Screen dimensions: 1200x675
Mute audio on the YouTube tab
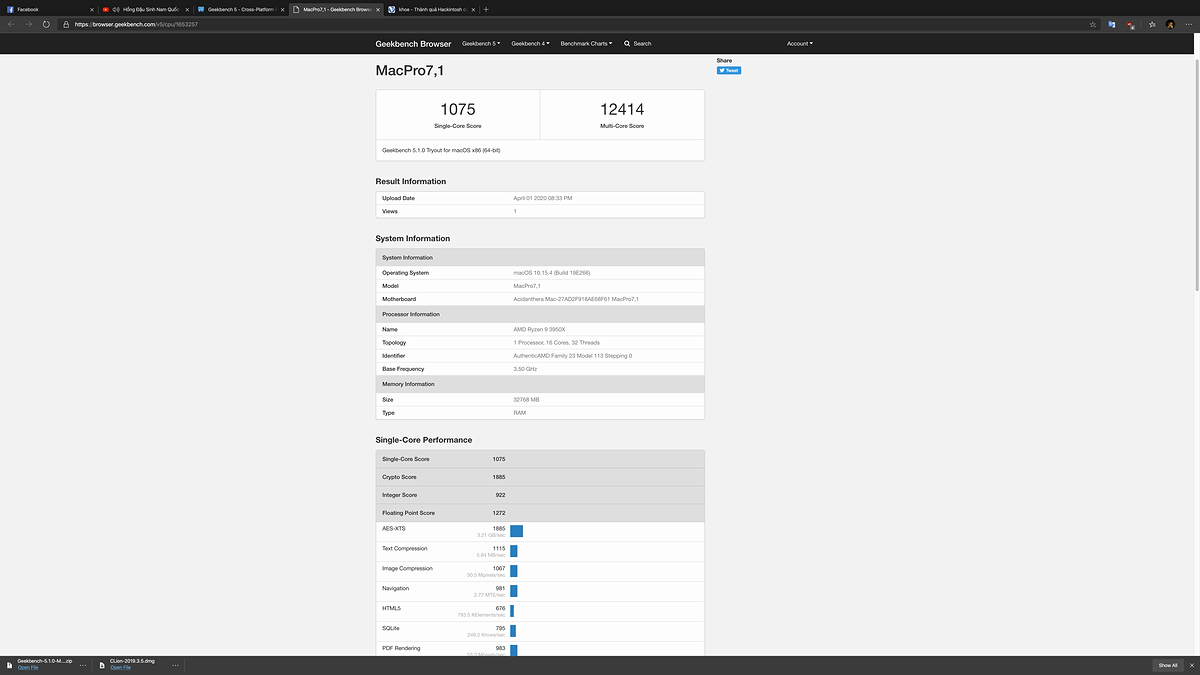(116, 9)
